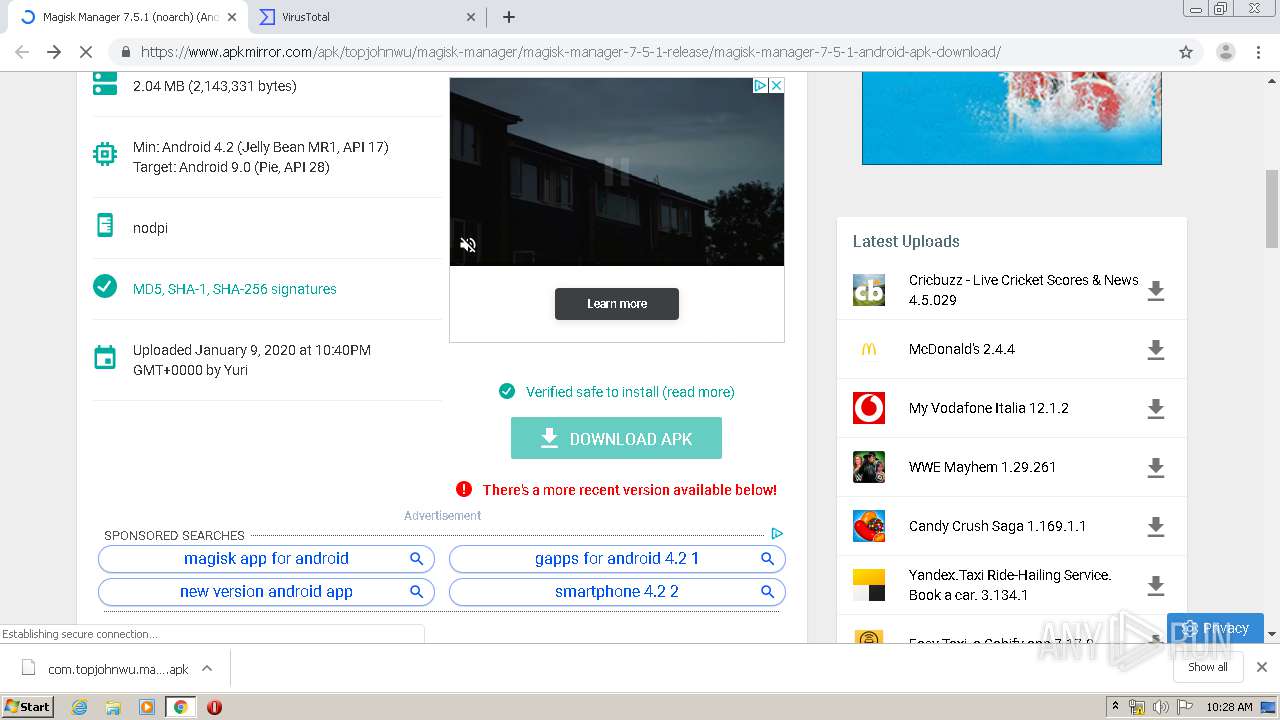Click the more recent version notice

tap(629, 490)
